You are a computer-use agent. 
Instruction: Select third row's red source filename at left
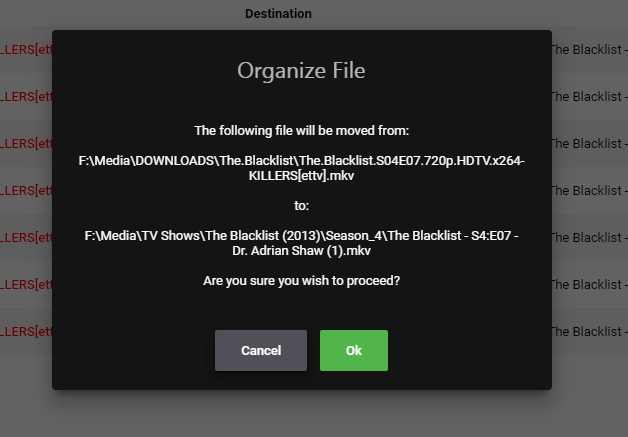[25, 144]
